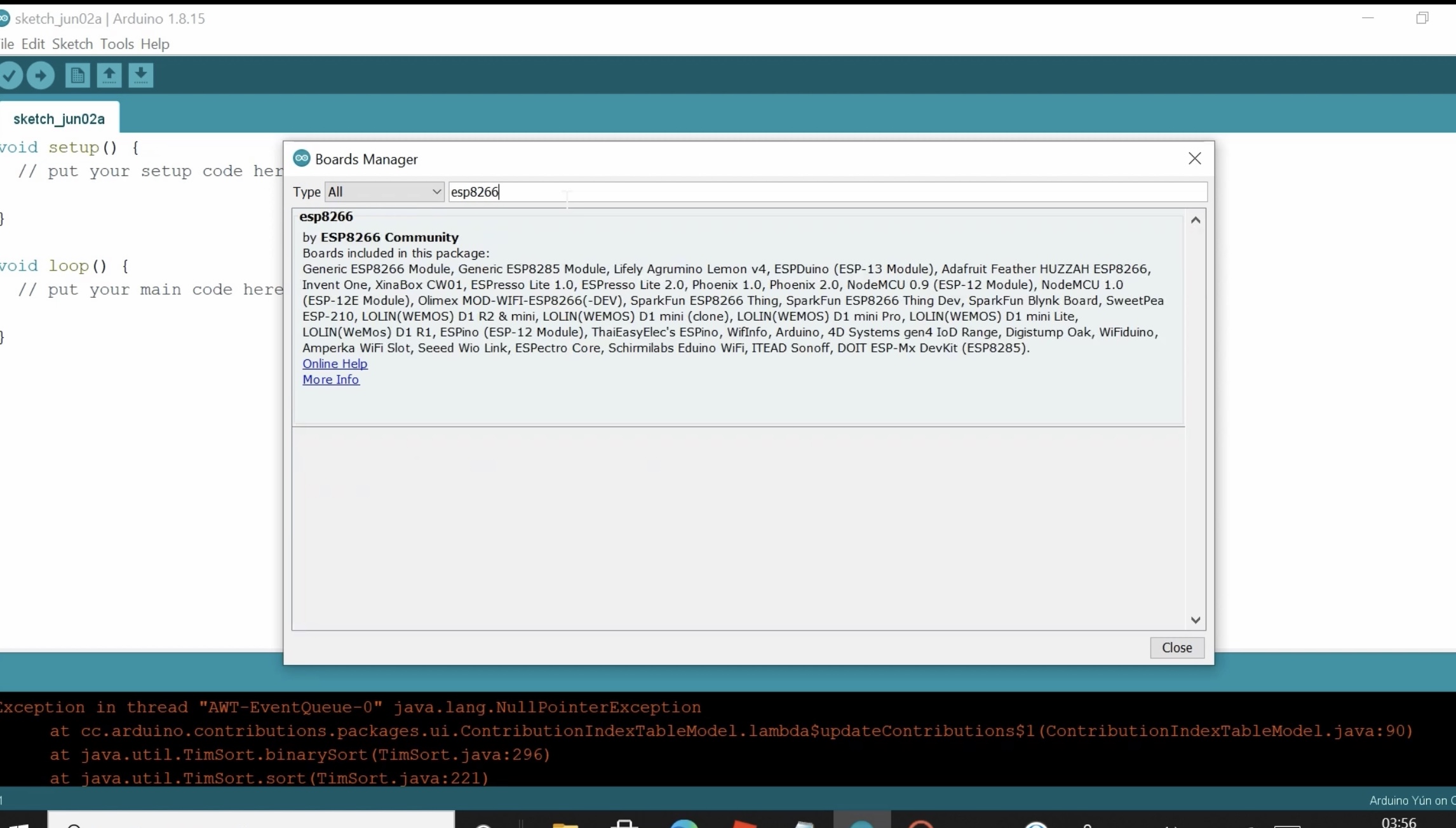This screenshot has height=828, width=1456.
Task: Open the More Info link
Action: tap(331, 380)
